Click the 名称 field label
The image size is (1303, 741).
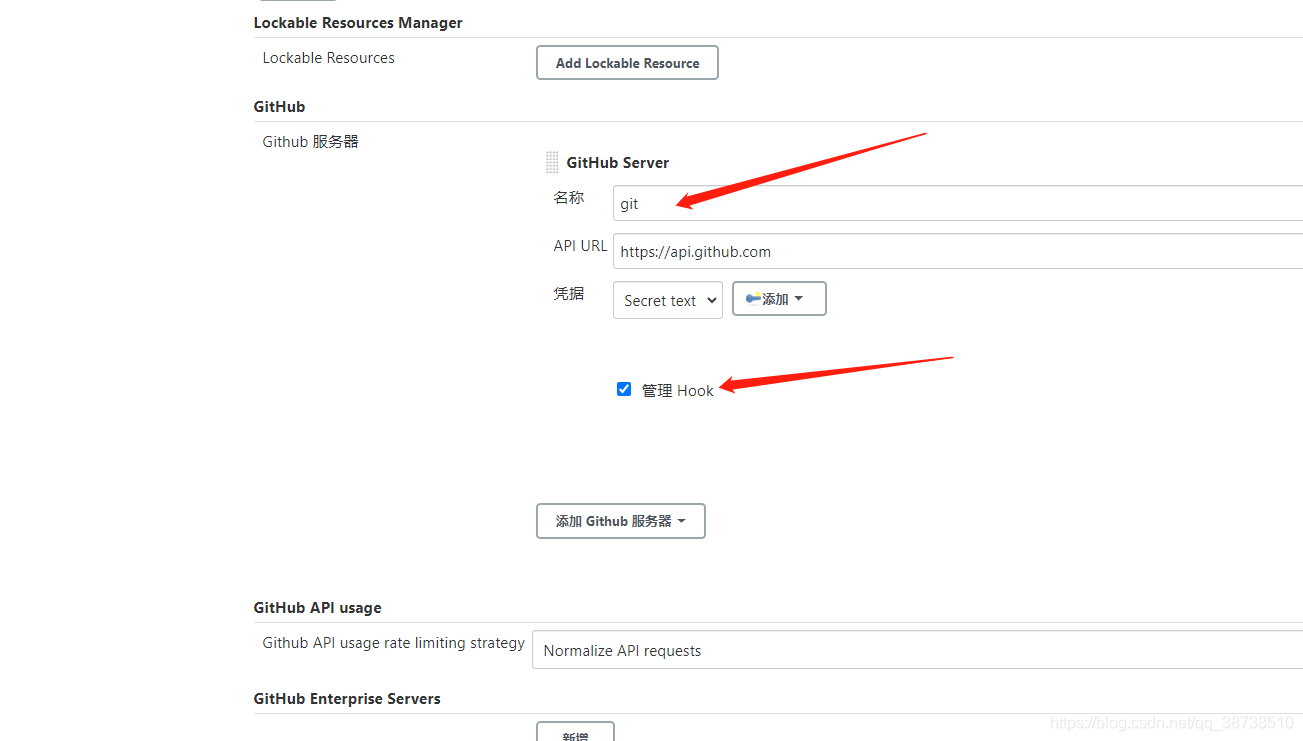click(x=569, y=198)
